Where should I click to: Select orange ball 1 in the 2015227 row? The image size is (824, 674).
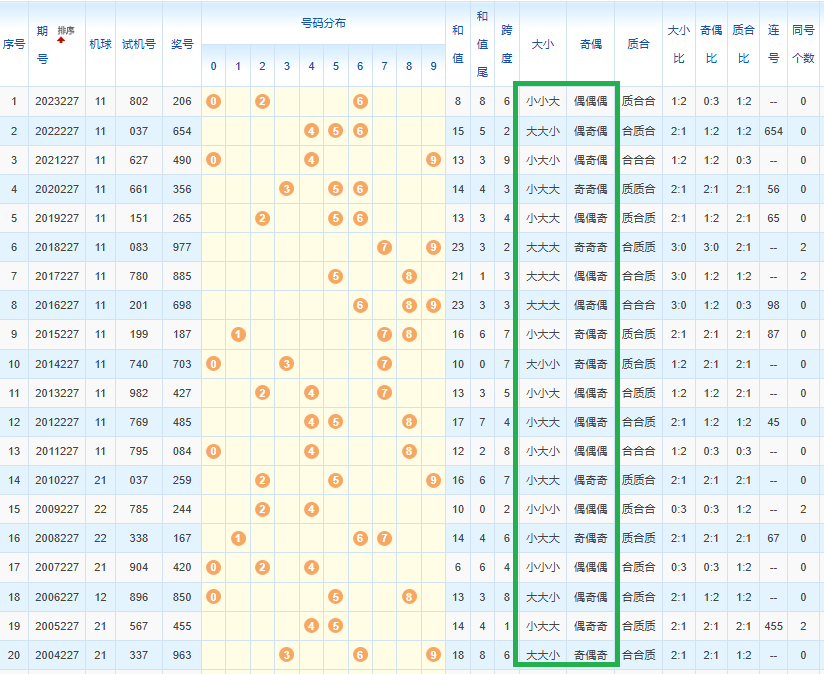238,334
